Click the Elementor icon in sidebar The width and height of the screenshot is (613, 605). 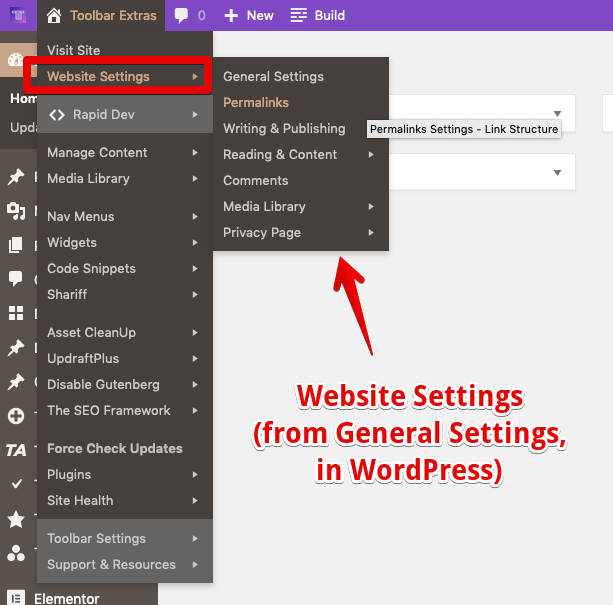point(16,598)
